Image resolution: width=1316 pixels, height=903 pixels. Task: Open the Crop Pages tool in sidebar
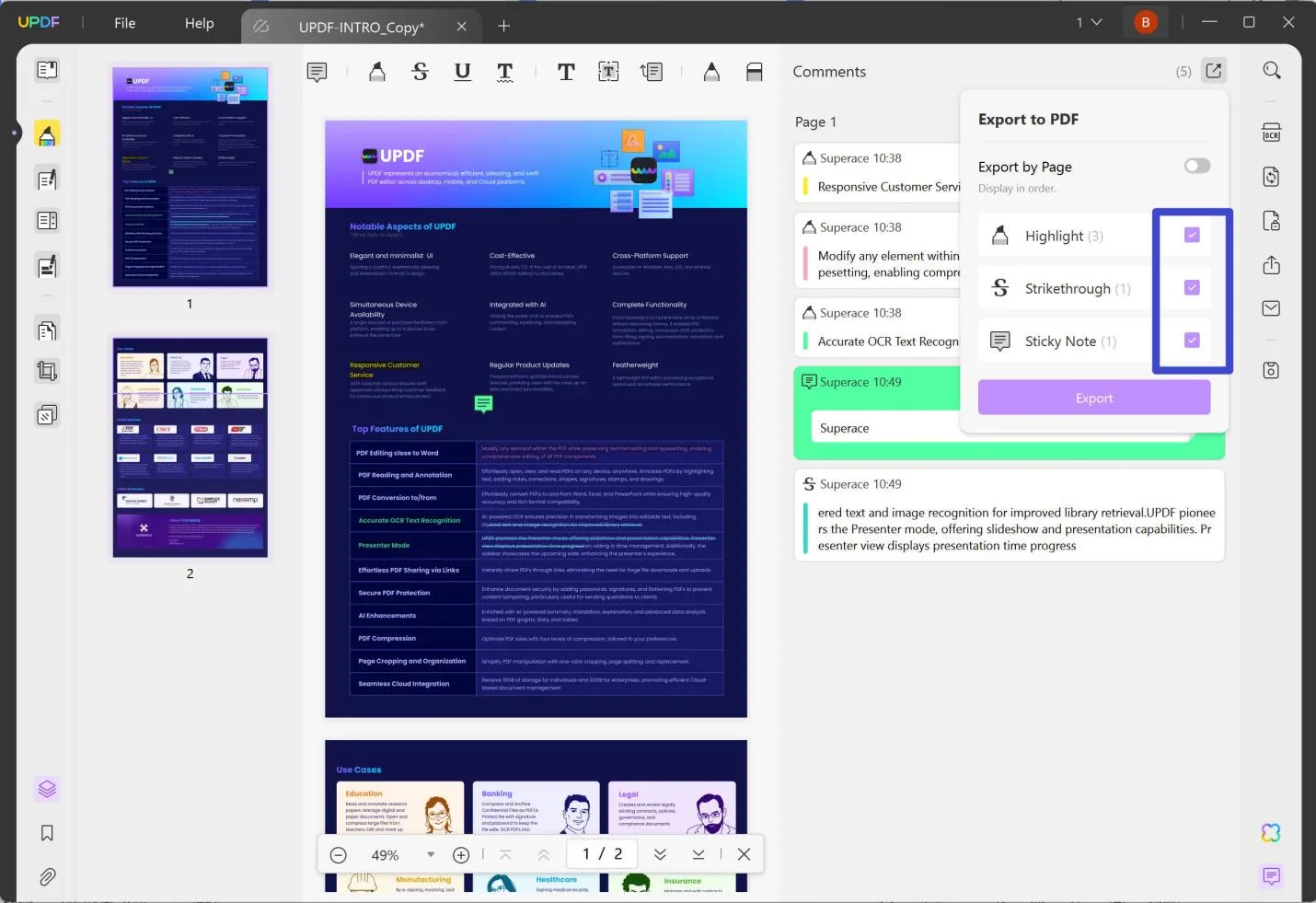click(x=47, y=371)
